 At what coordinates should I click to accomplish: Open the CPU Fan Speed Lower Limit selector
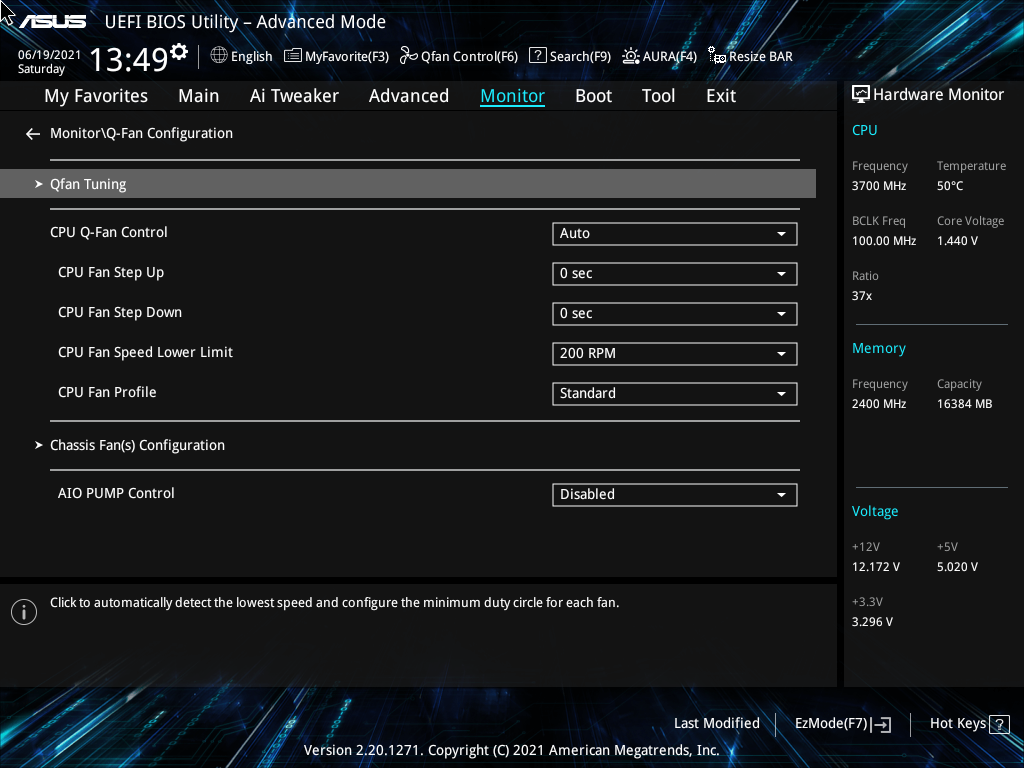click(674, 353)
